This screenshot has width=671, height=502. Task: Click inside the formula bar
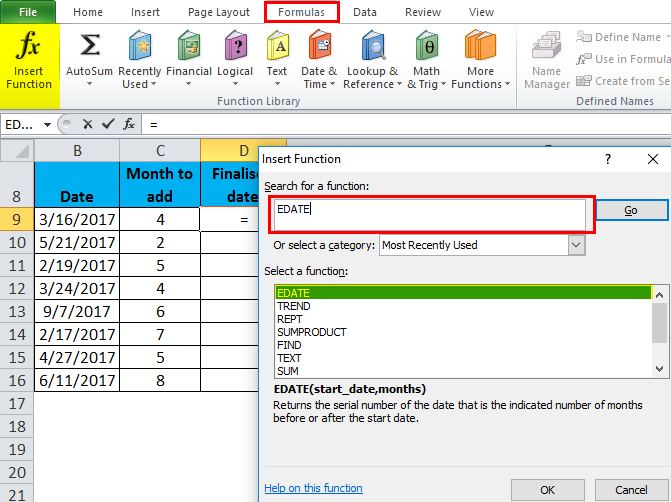[x=407, y=125]
